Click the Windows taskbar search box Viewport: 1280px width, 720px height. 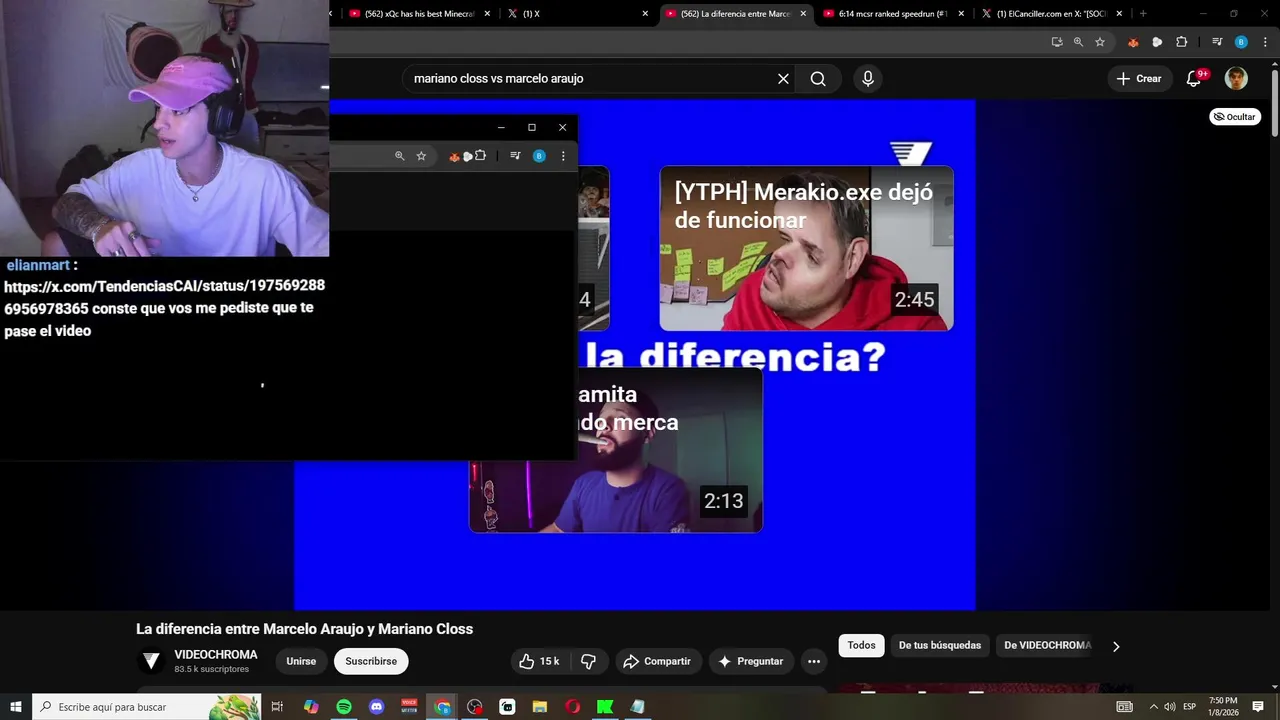(146, 707)
